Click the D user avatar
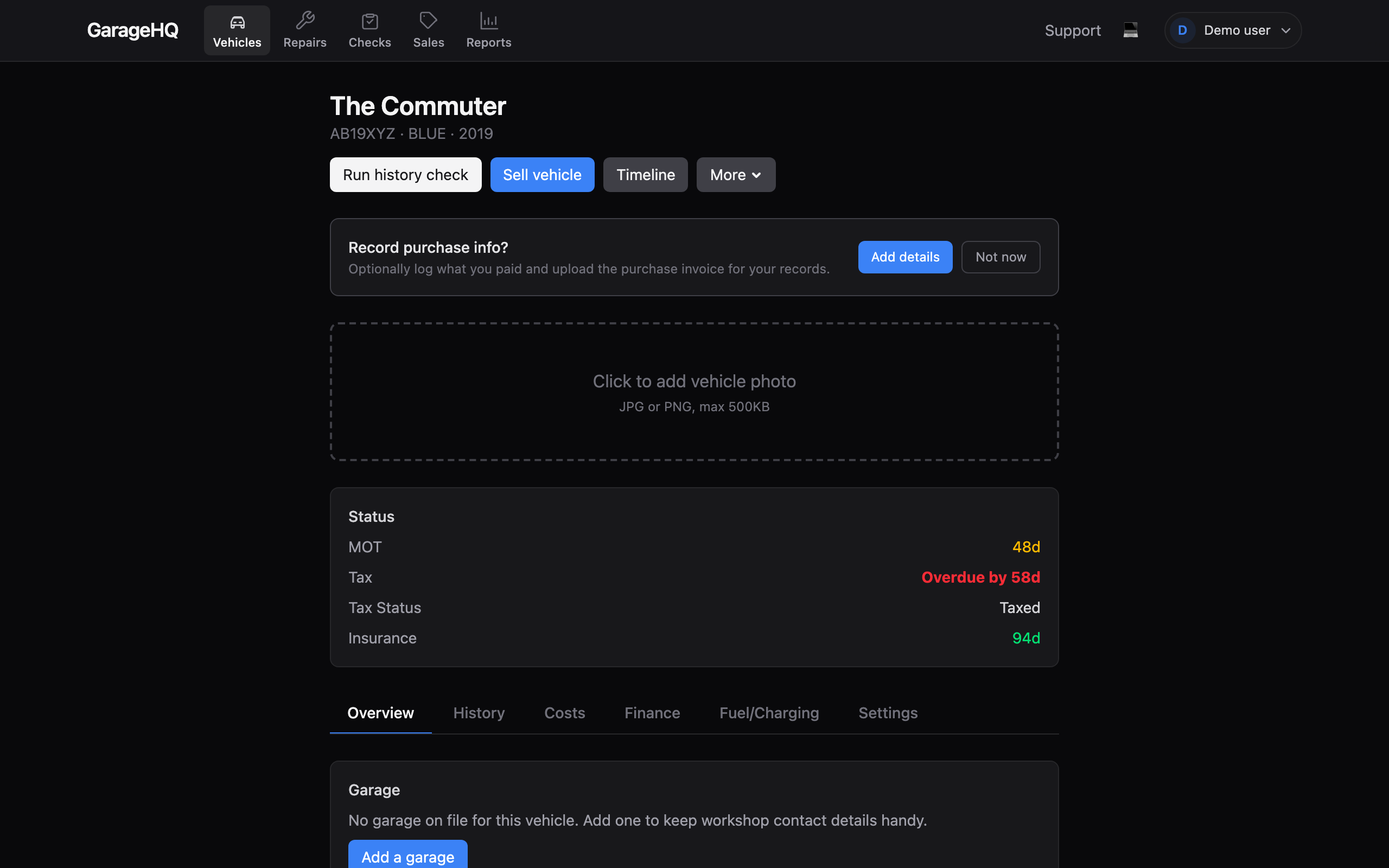The width and height of the screenshot is (1389, 868). point(1182,30)
